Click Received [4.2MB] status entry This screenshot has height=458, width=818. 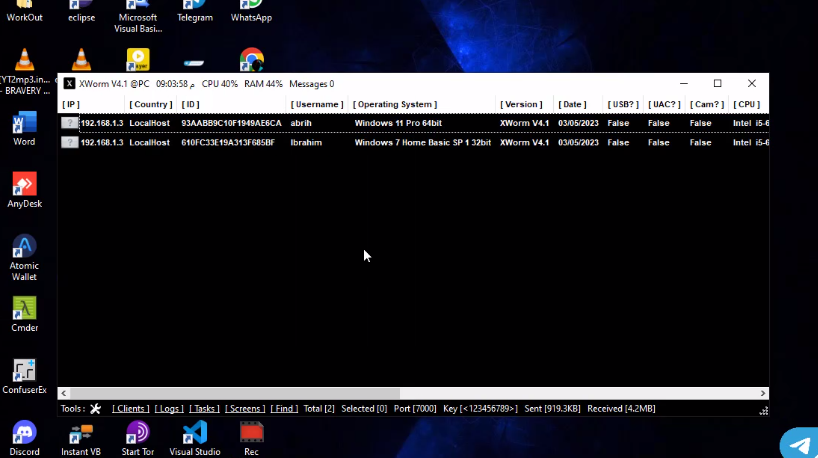pos(621,409)
